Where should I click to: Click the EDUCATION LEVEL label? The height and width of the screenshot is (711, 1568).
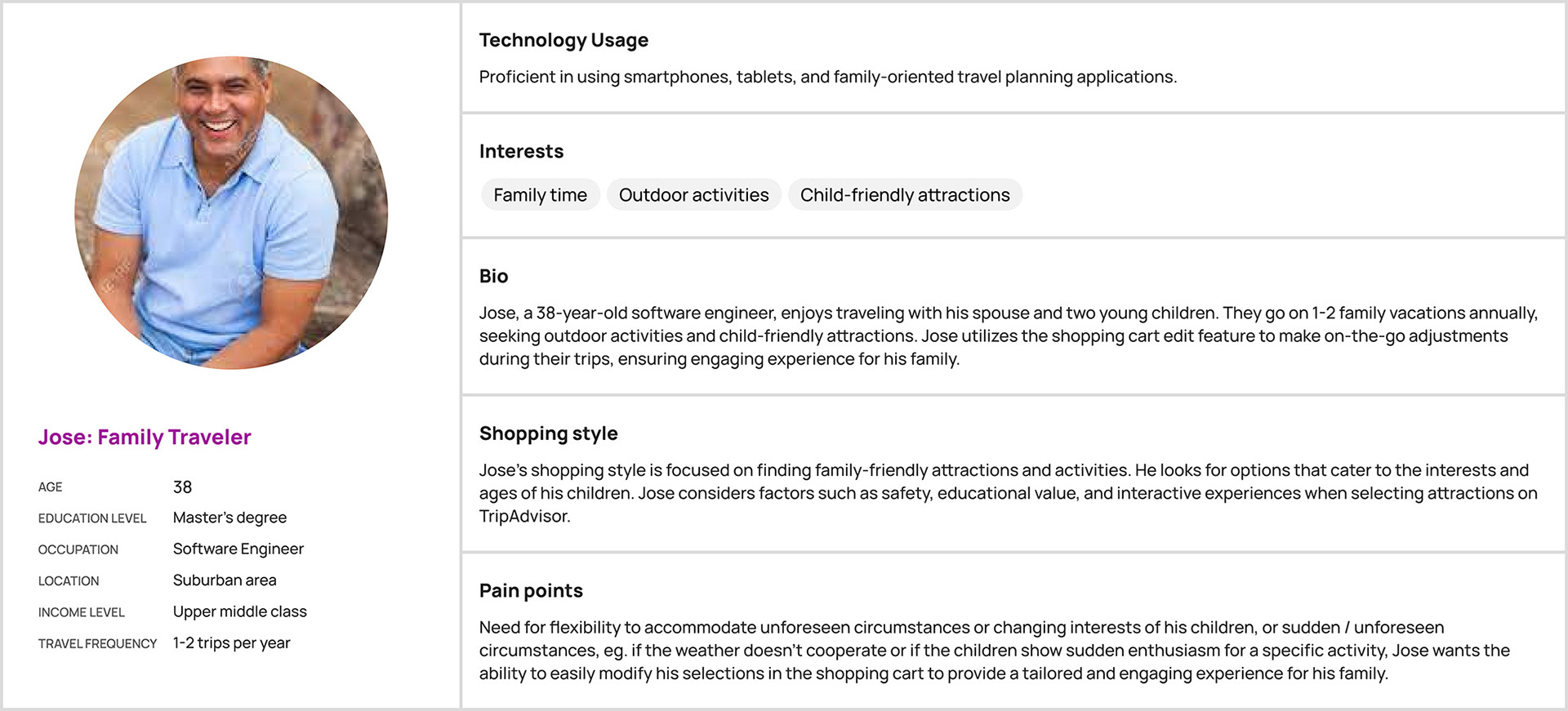(x=92, y=518)
